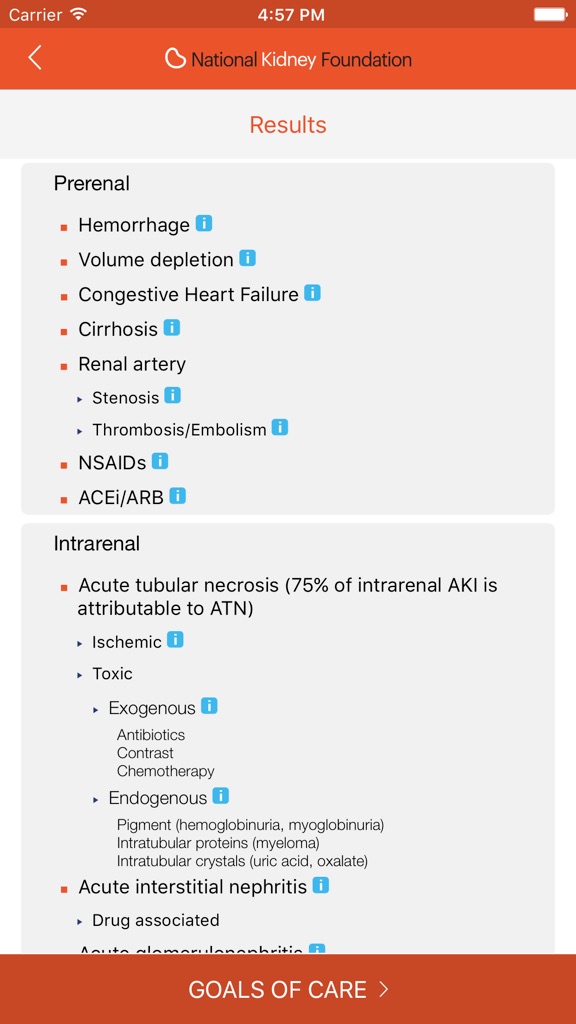
Task: Open info for Hemorrhage
Action: point(203,223)
